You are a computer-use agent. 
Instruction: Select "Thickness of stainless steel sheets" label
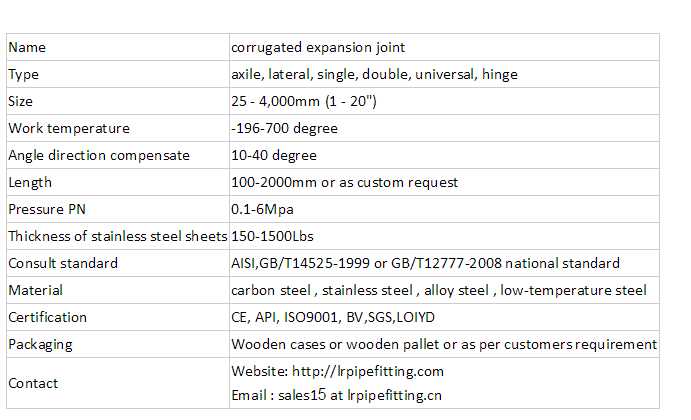[x=117, y=237]
